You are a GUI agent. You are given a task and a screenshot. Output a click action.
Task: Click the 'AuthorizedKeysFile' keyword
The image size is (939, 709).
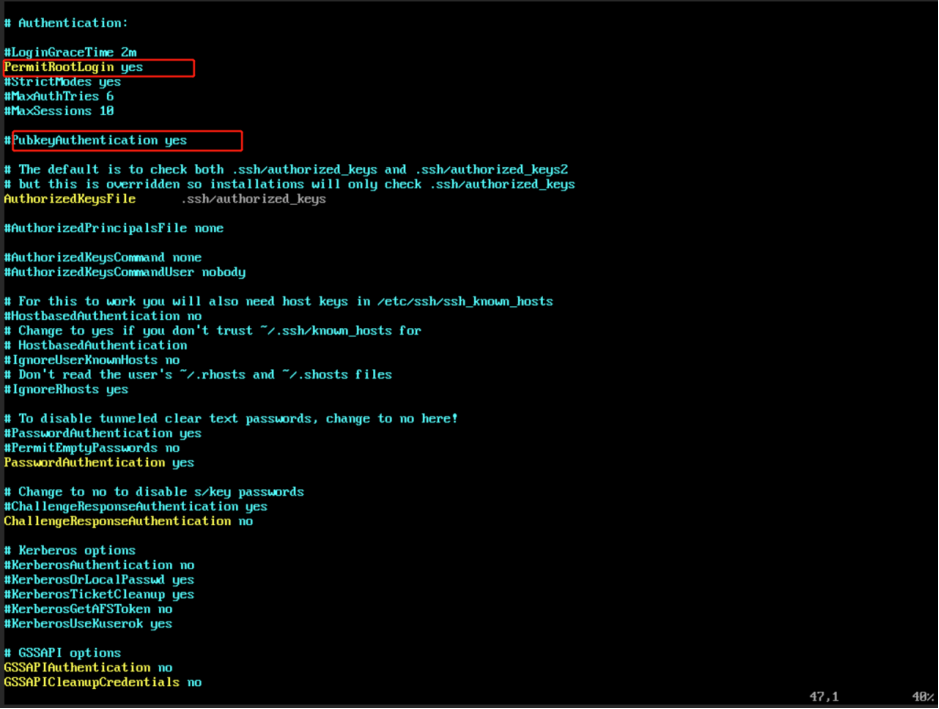(x=69, y=199)
